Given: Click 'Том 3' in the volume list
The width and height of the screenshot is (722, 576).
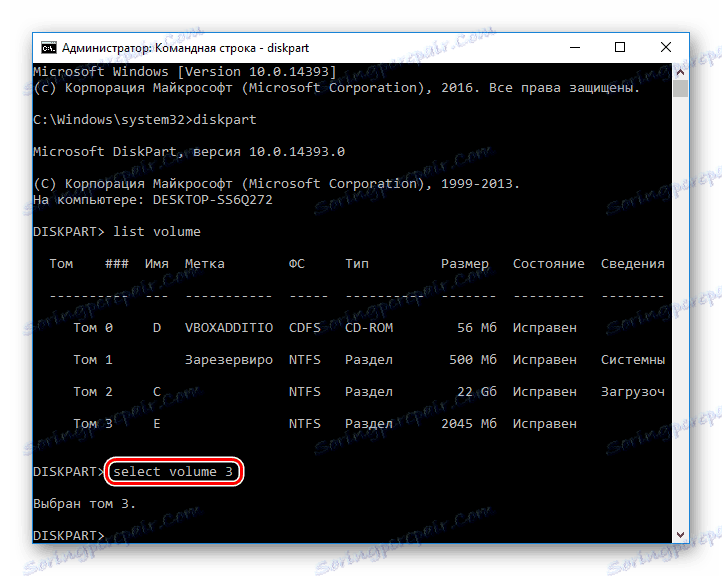Looking at the screenshot, I should 93,424.
